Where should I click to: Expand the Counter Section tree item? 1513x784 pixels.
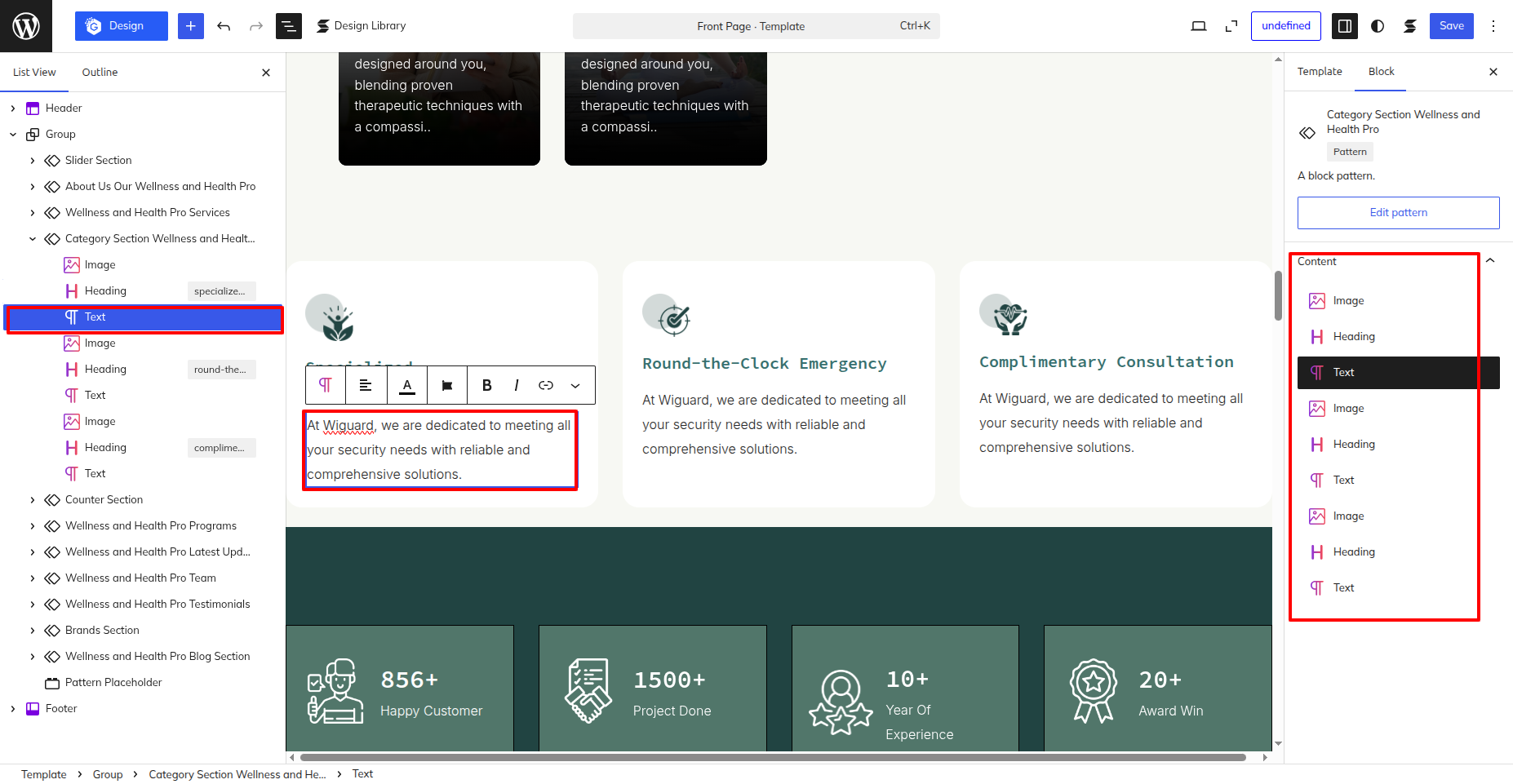point(33,499)
